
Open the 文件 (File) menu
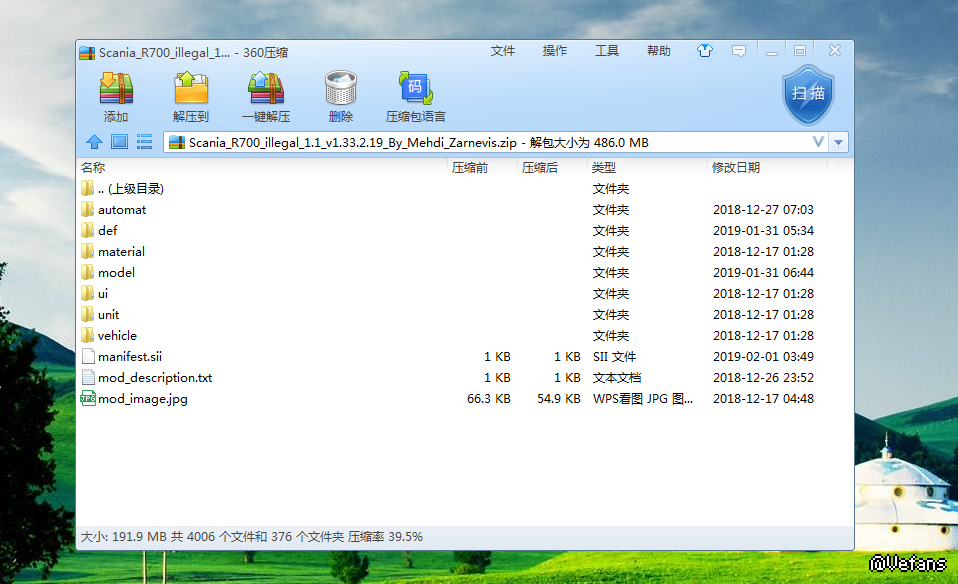[x=502, y=51]
